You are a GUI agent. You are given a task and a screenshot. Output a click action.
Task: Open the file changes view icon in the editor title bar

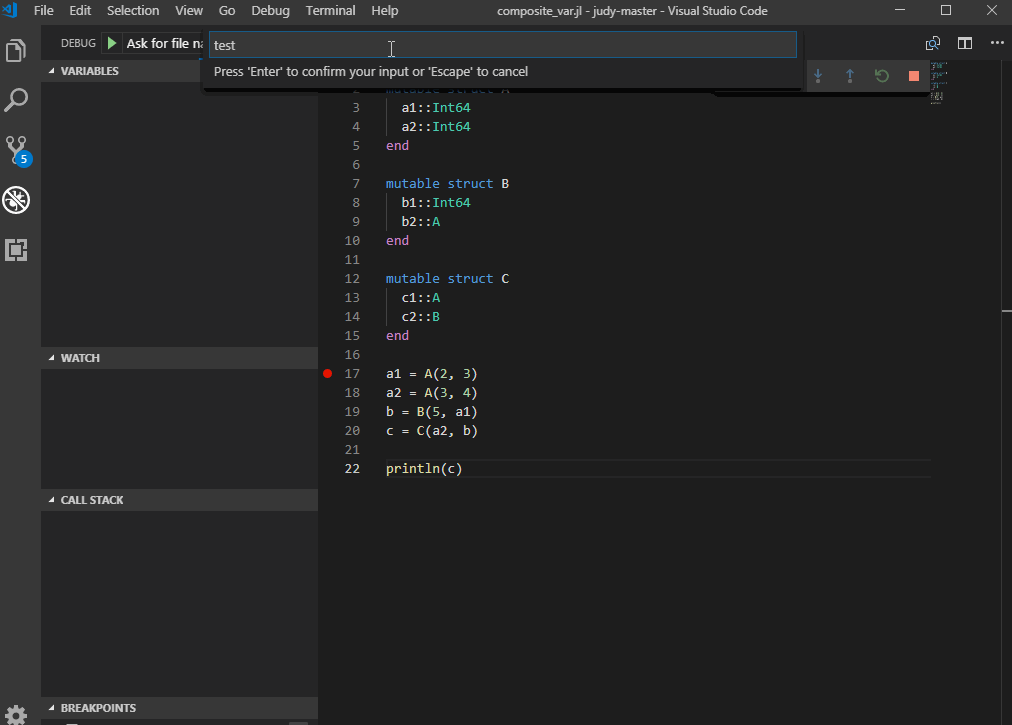point(933,43)
